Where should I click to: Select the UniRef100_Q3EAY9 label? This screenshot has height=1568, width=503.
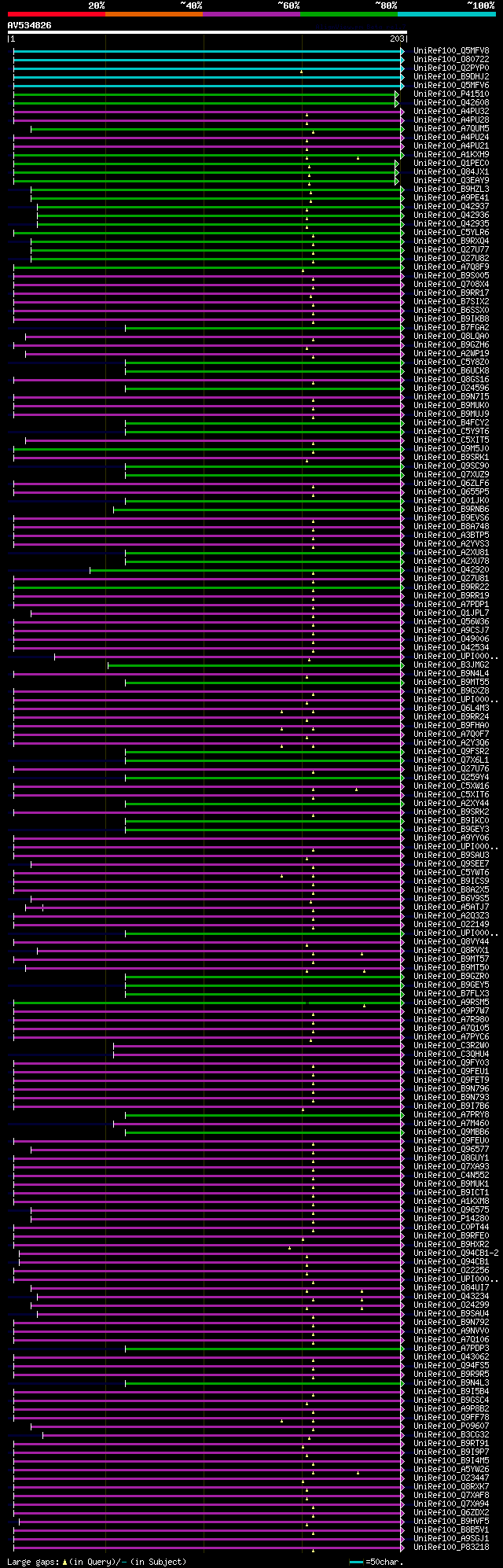click(x=451, y=181)
